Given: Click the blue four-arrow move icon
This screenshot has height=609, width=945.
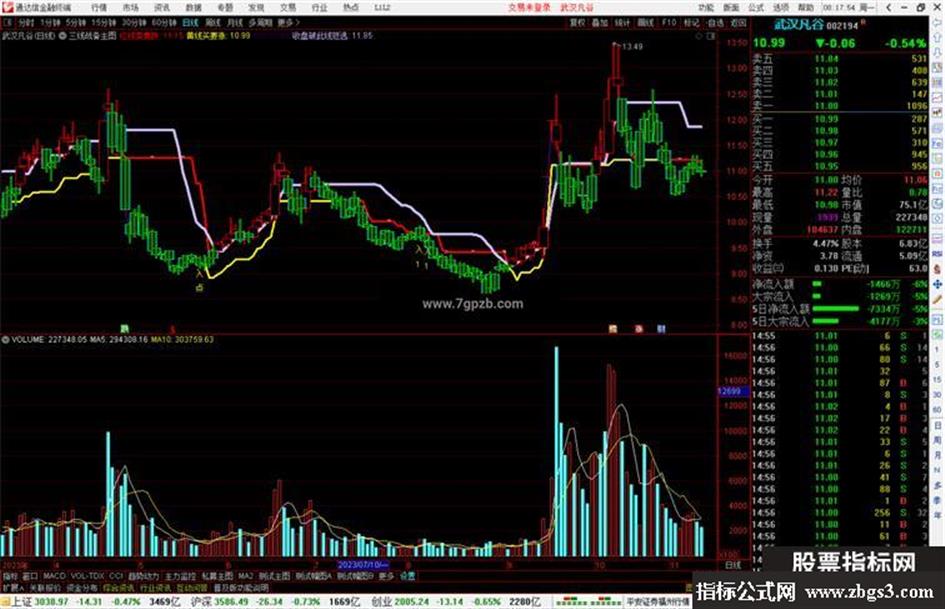Looking at the screenshot, I should [x=938, y=284].
